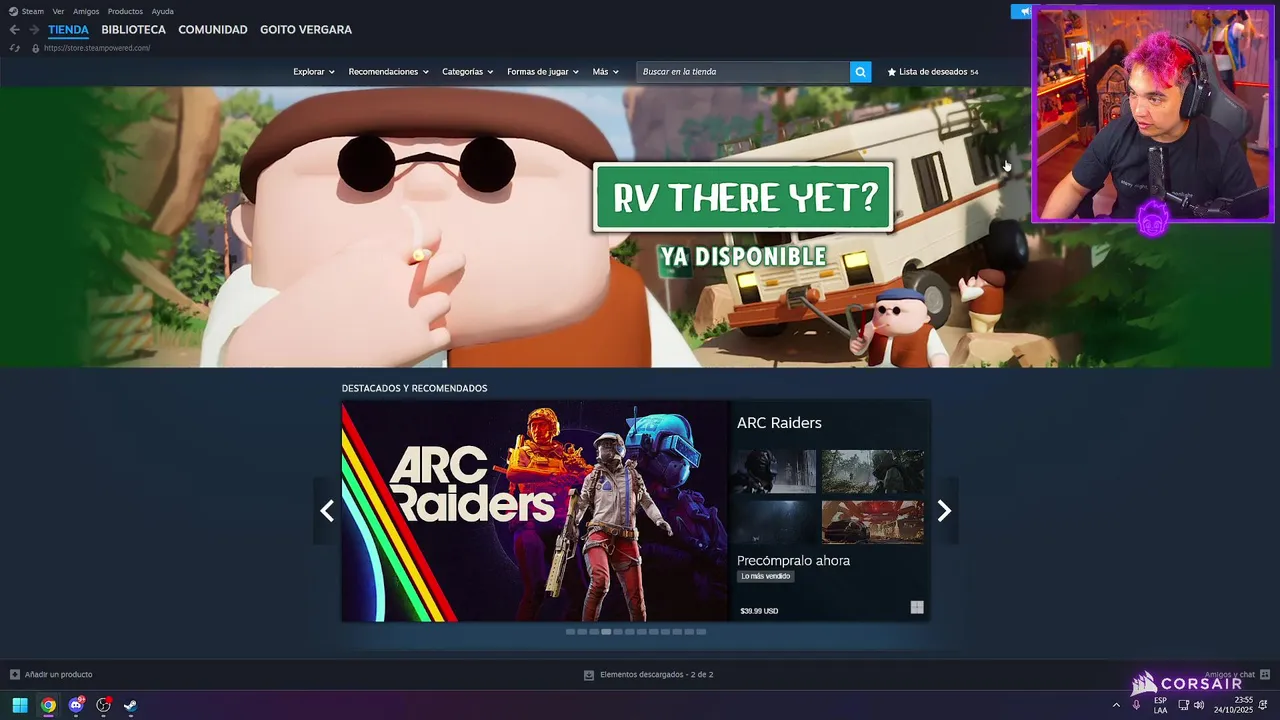Open the megaphone announcements icon
1280x720 pixels.
[x=1024, y=12]
